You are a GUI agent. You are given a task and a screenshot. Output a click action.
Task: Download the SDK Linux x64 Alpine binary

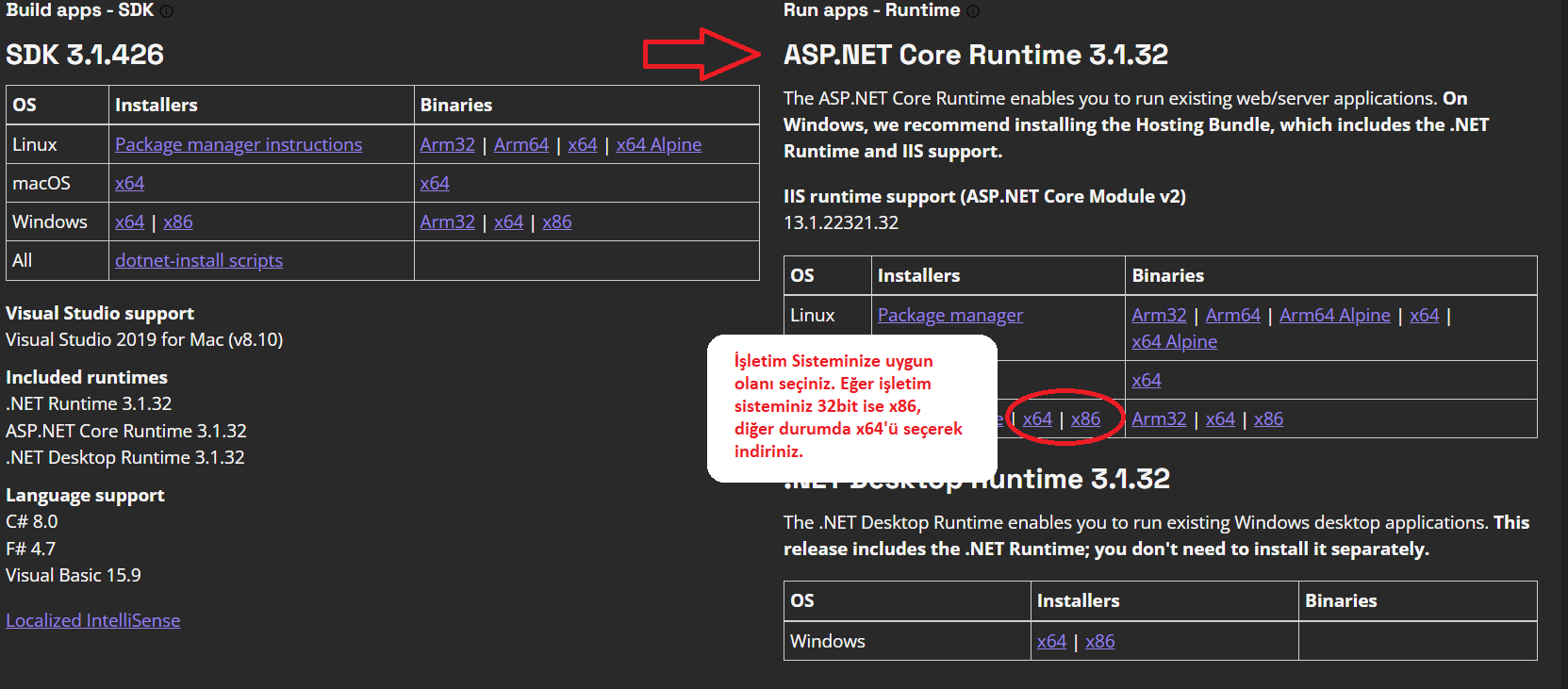[658, 144]
